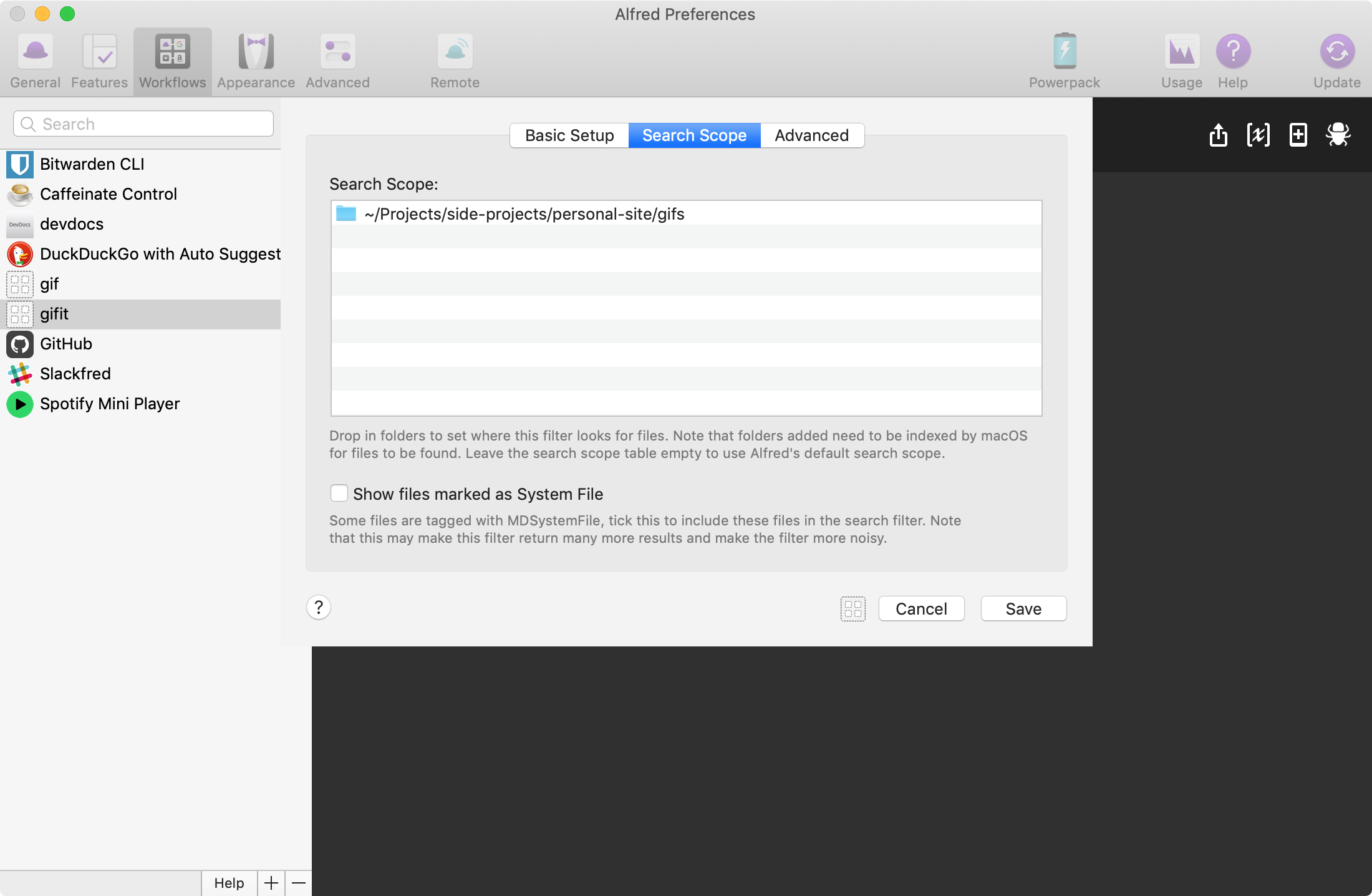Select the GitHub workflow
1372x896 pixels.
(140, 344)
